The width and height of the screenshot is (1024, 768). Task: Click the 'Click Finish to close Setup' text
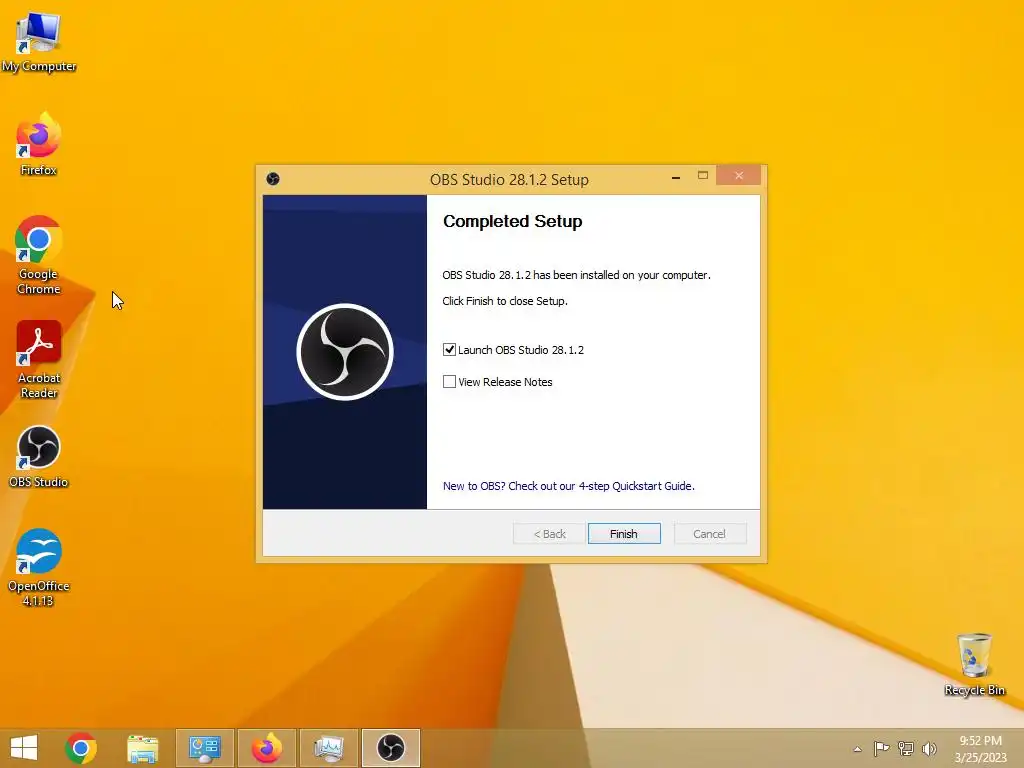coord(505,301)
